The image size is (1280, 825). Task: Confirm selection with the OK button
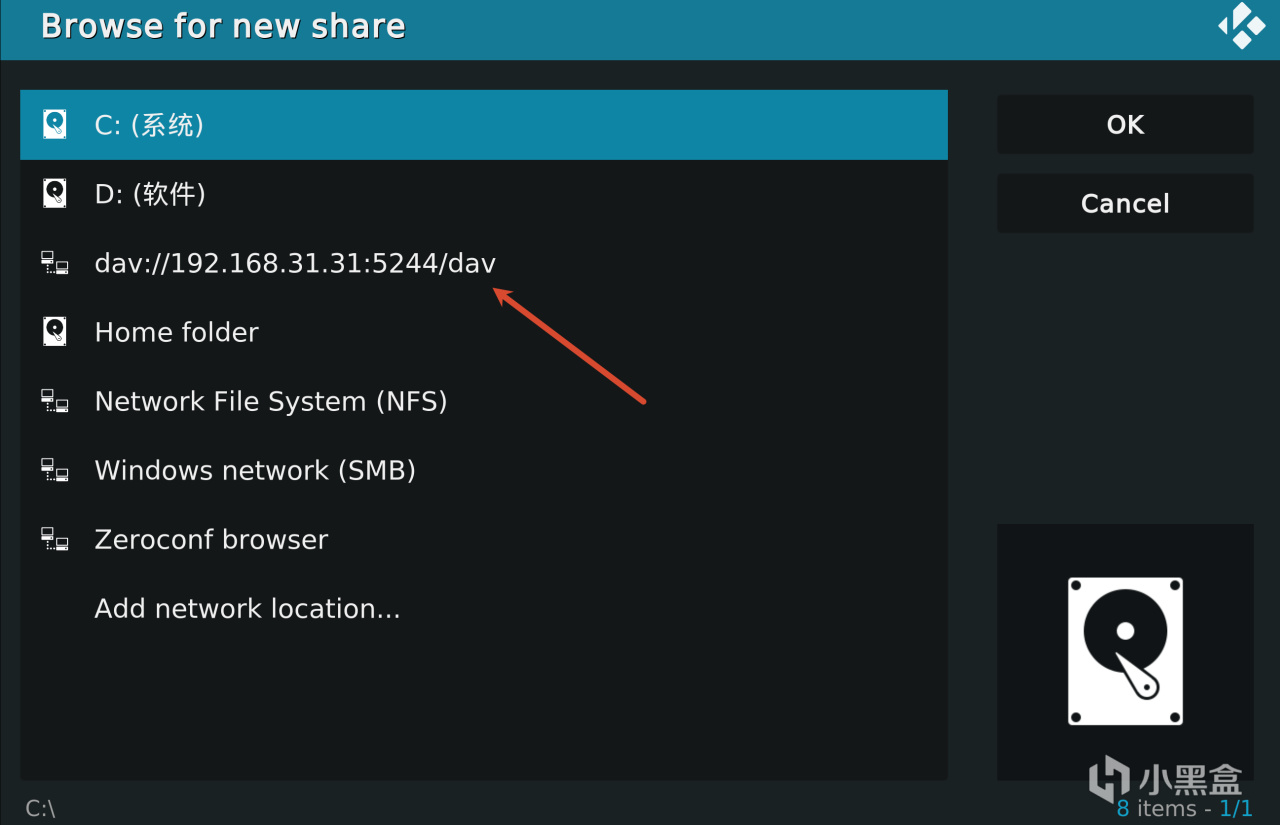(x=1125, y=124)
